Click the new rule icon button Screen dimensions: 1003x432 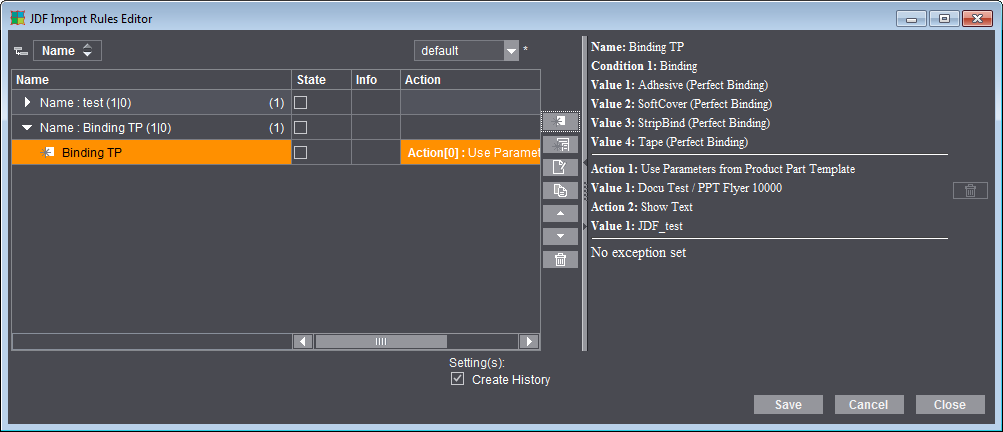[x=560, y=121]
